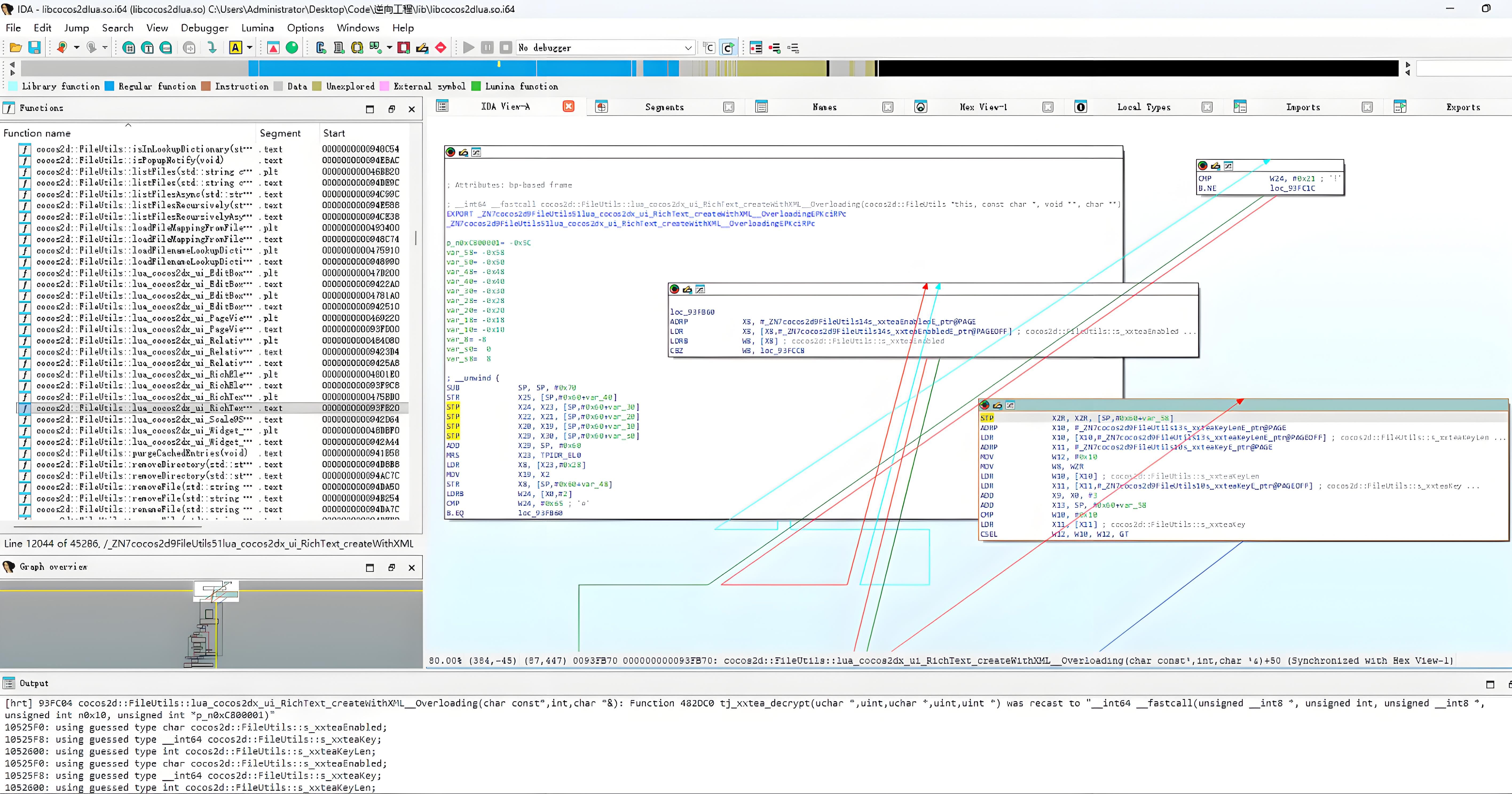Close the IDA View-A tab
Image resolution: width=1512 pixels, height=794 pixels.
pos(568,106)
